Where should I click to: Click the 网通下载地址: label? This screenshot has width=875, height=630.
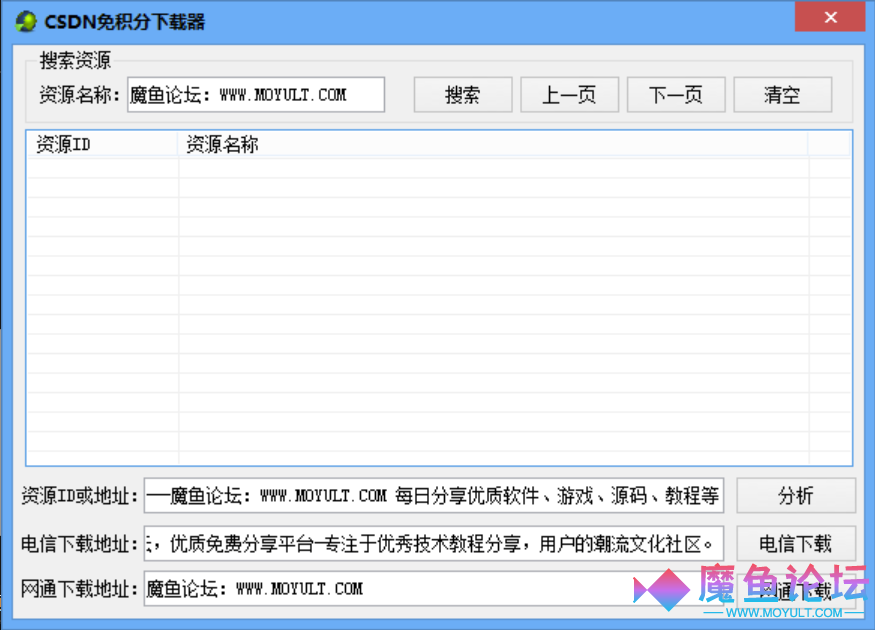[x=80, y=589]
